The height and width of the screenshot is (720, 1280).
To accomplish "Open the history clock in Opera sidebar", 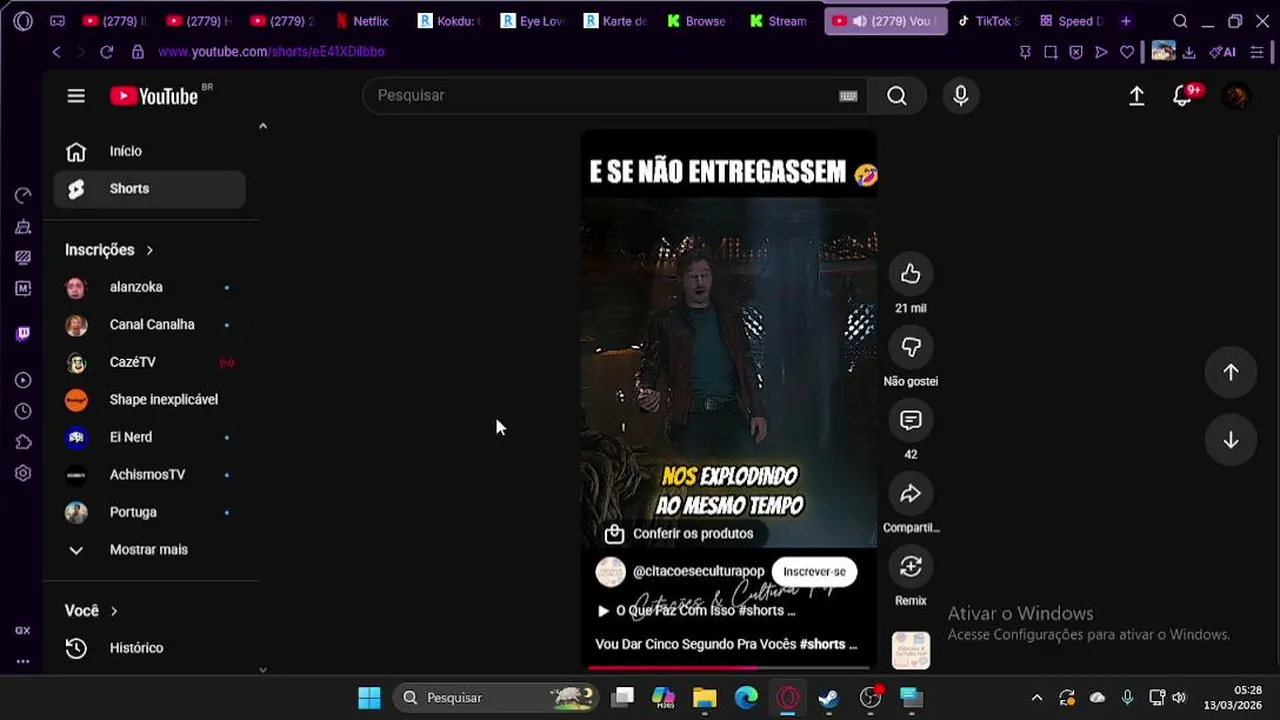I will pos(23,411).
